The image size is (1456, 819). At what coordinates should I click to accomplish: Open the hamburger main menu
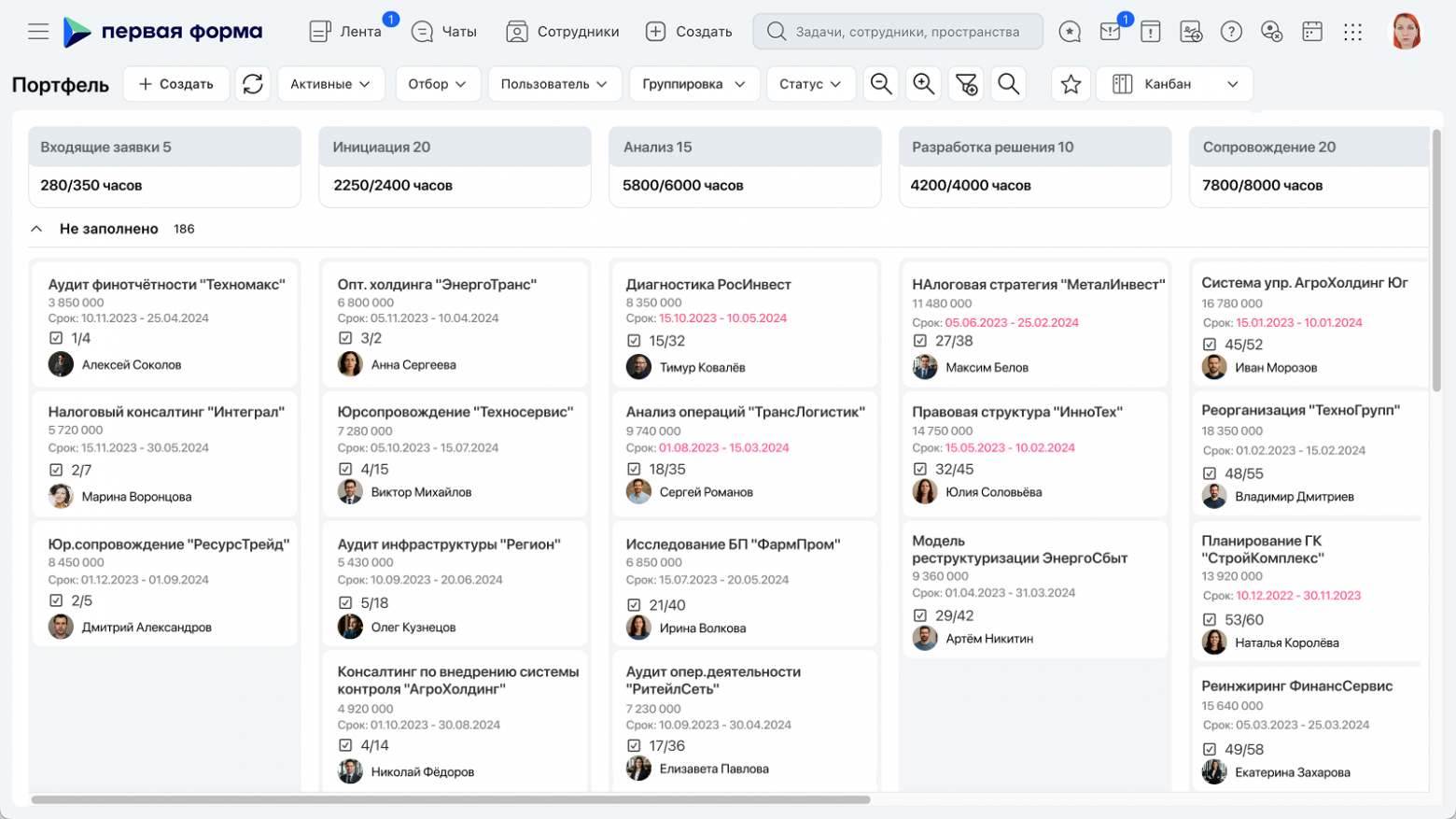tap(38, 32)
